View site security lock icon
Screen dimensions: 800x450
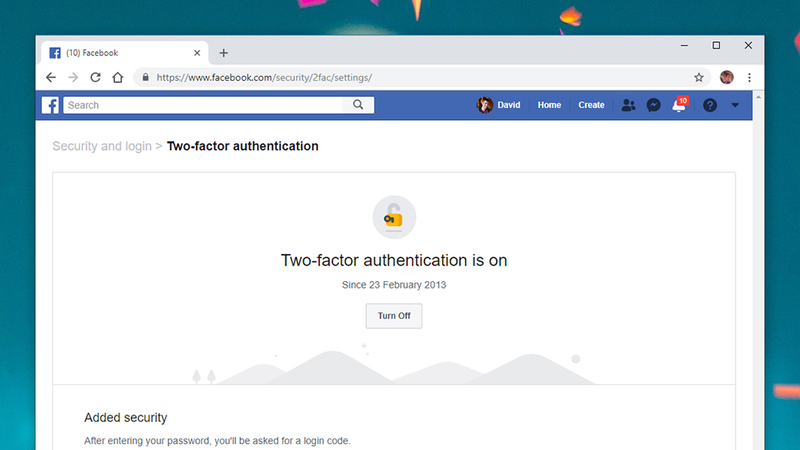(145, 78)
